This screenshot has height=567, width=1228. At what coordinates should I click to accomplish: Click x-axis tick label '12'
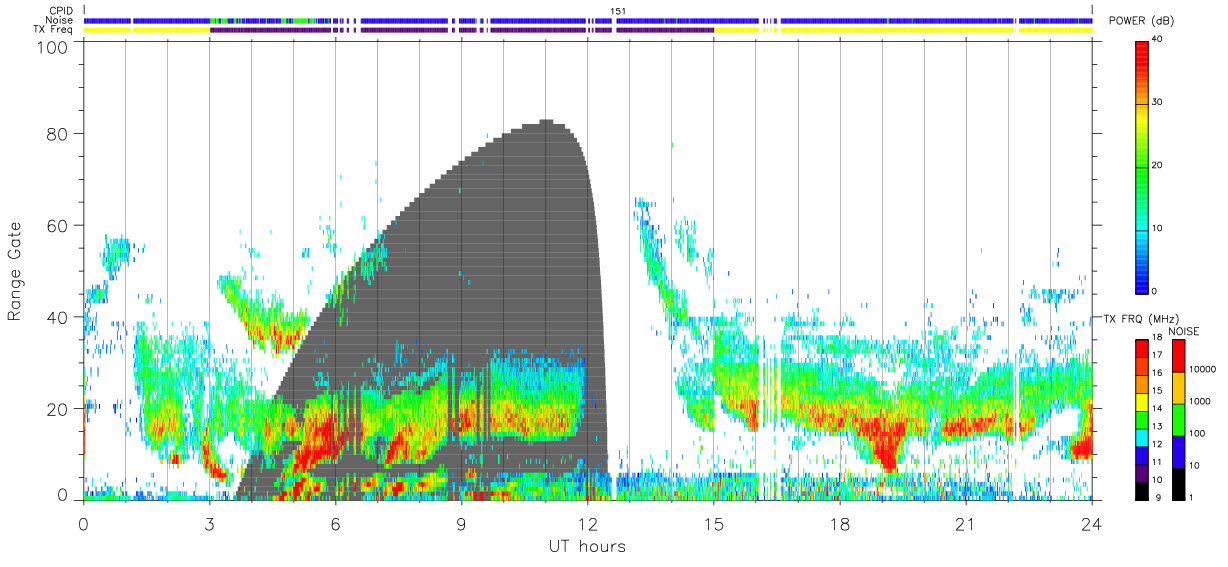pos(588,523)
